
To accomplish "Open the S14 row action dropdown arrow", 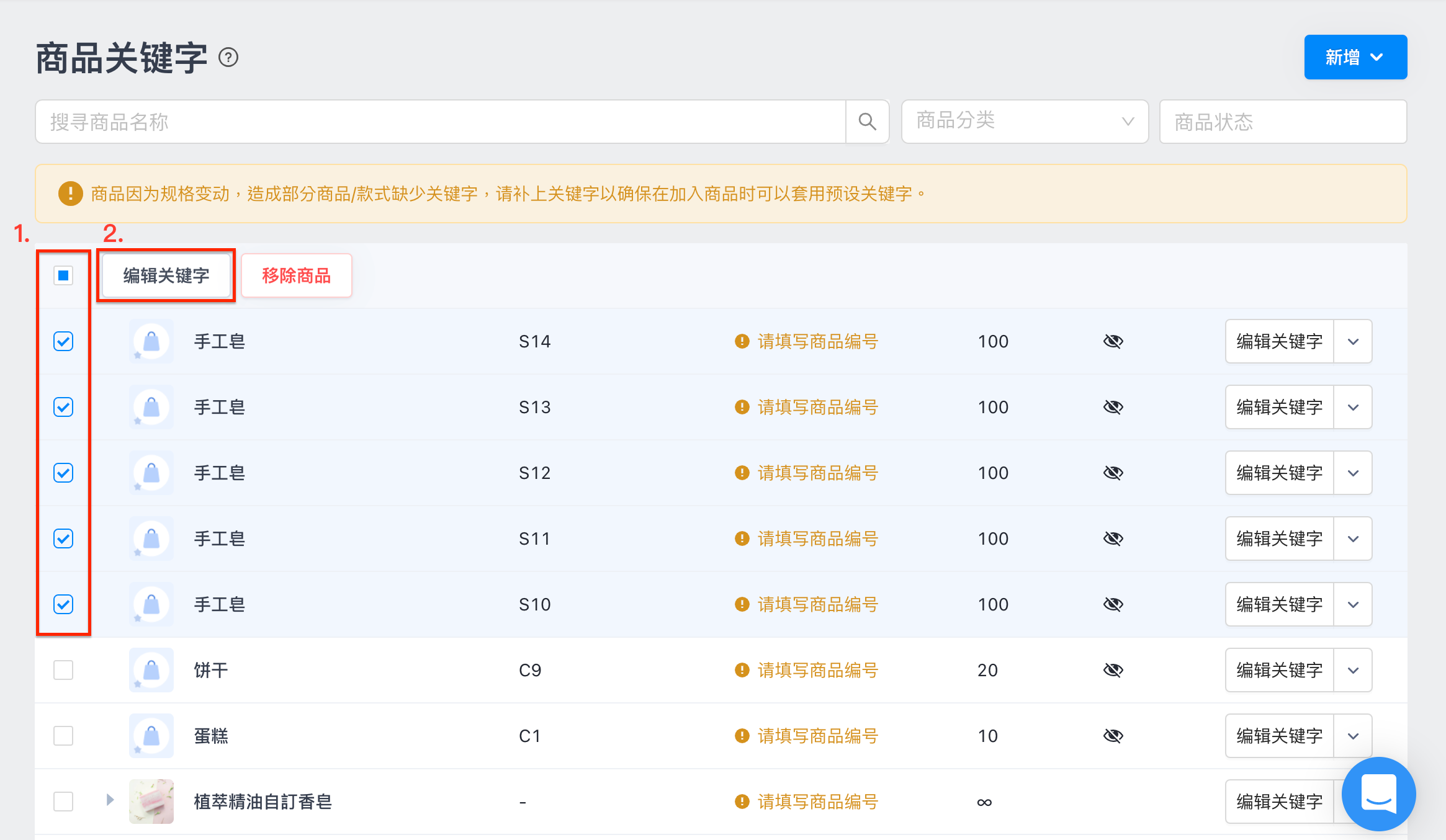I will tap(1353, 341).
